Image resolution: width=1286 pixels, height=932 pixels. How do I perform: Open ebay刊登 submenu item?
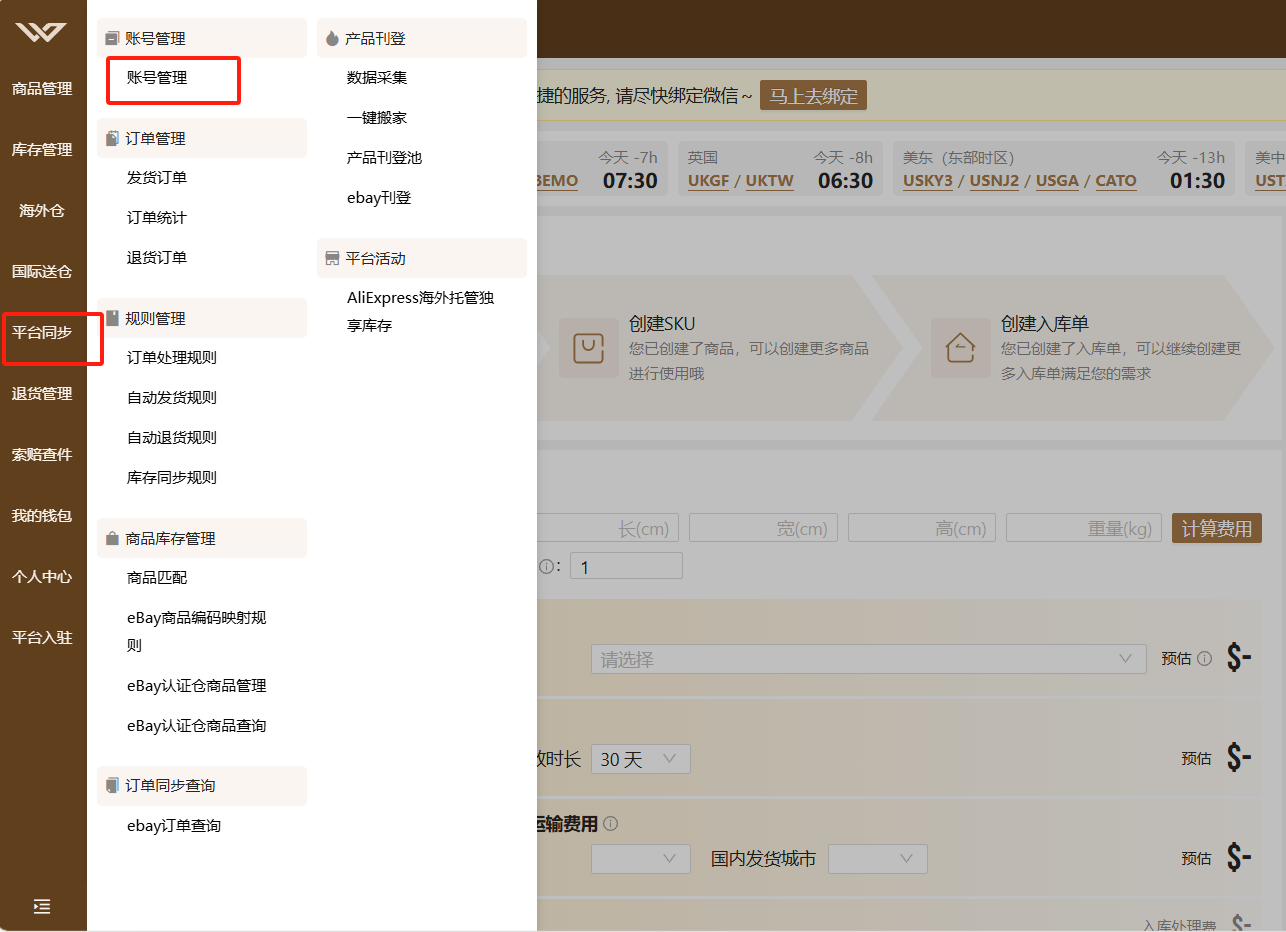pos(379,198)
